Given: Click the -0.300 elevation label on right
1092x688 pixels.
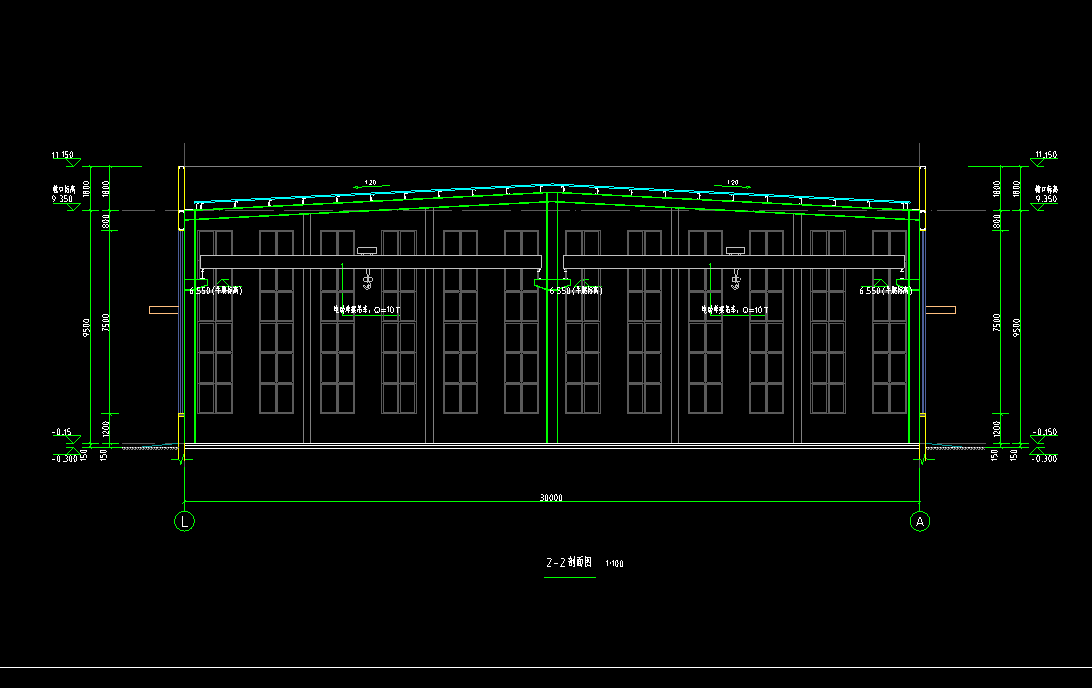Looking at the screenshot, I should [x=1043, y=458].
